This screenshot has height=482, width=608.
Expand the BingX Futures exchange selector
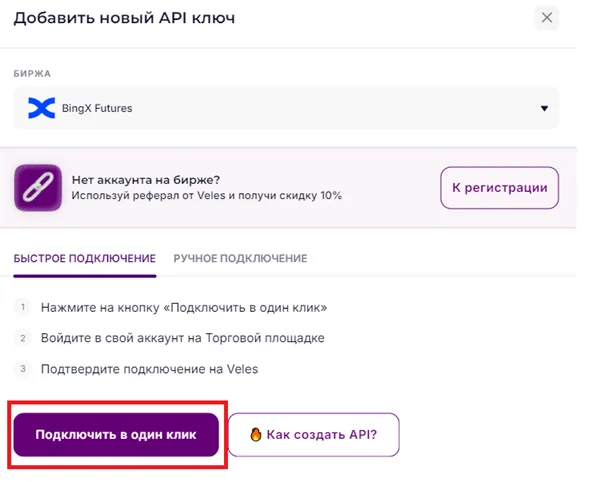pyautogui.click(x=285, y=108)
